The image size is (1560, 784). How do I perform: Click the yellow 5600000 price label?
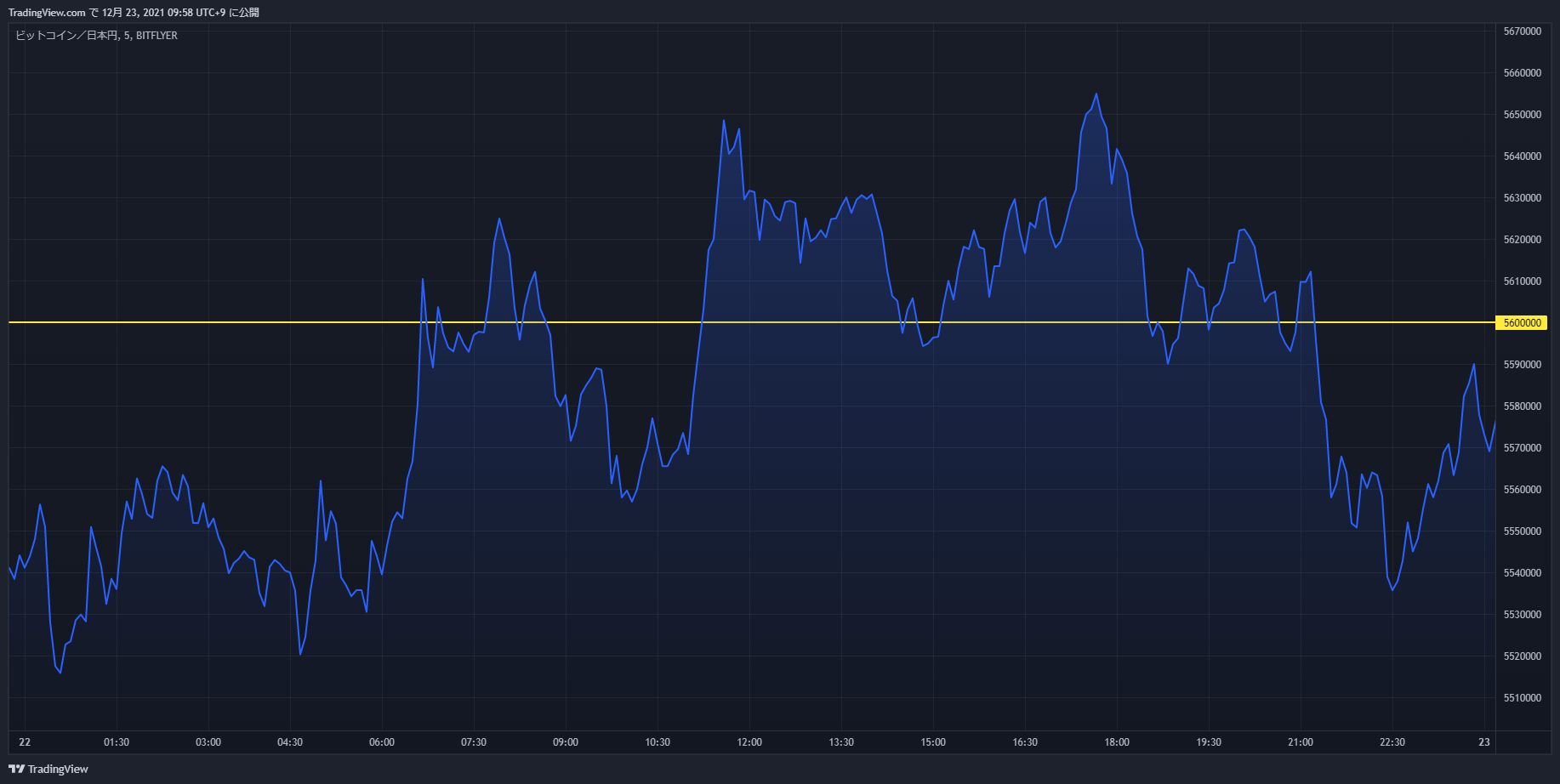click(1522, 323)
